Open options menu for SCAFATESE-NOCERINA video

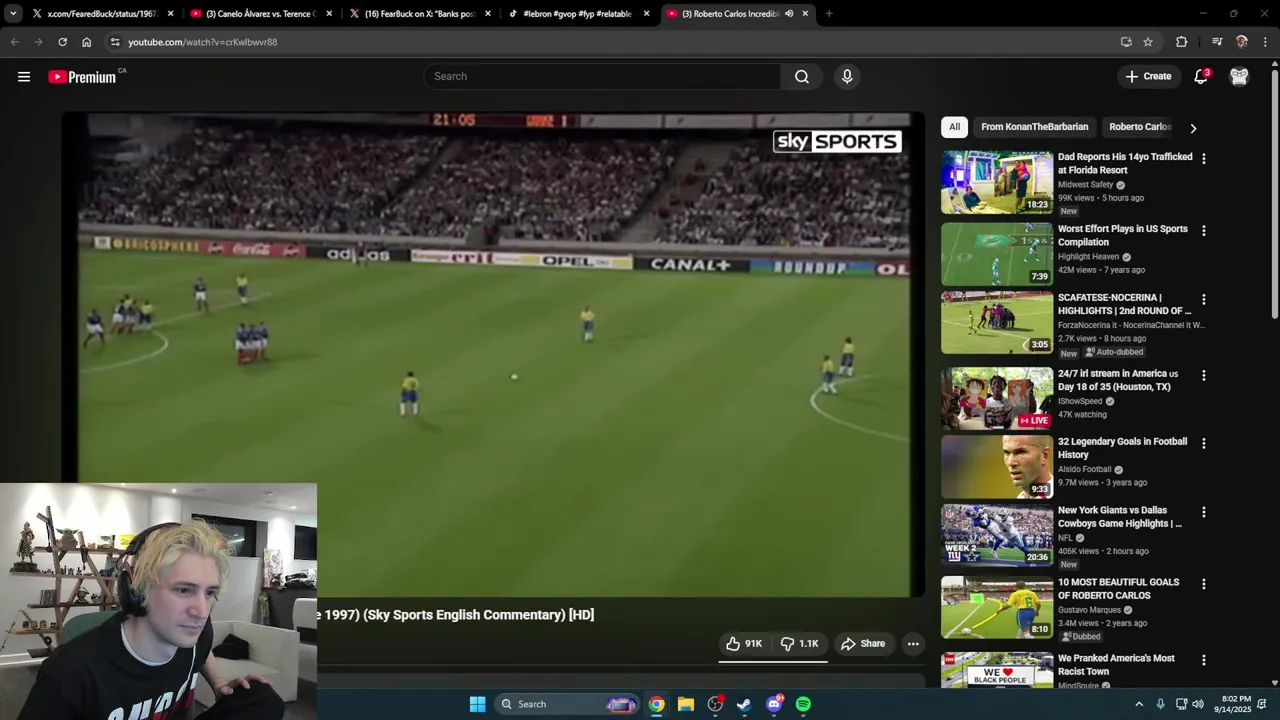[x=1203, y=300]
